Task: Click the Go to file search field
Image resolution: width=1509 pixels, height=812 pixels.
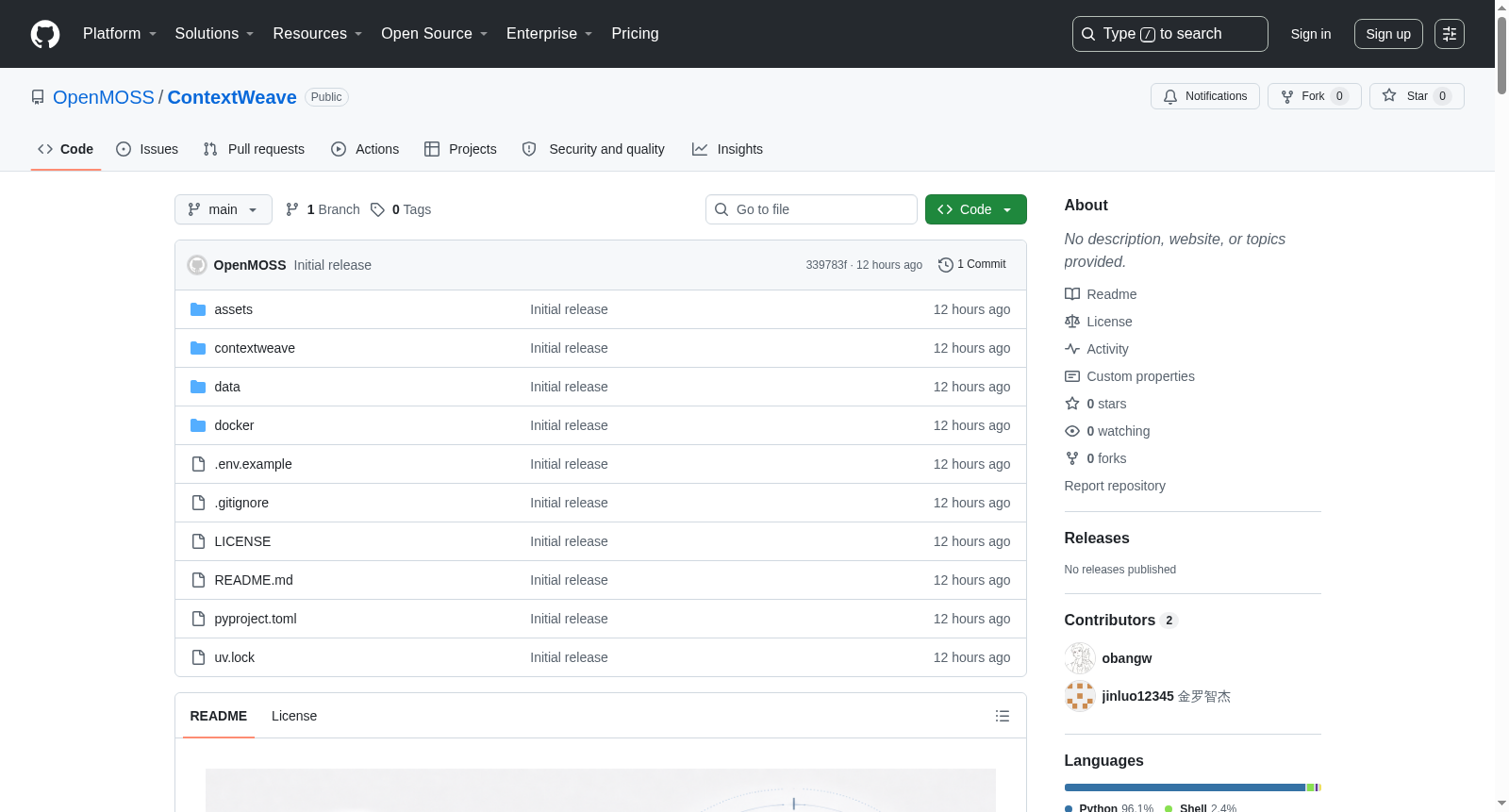Action: 811,209
